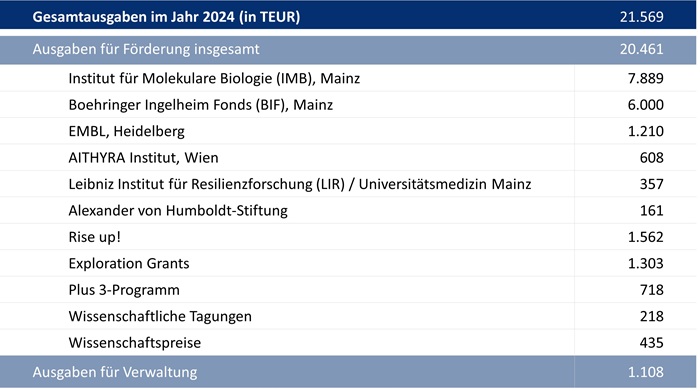Click the EMBL, Heidelberg entry
The image size is (700, 391).
pyautogui.click(x=126, y=131)
